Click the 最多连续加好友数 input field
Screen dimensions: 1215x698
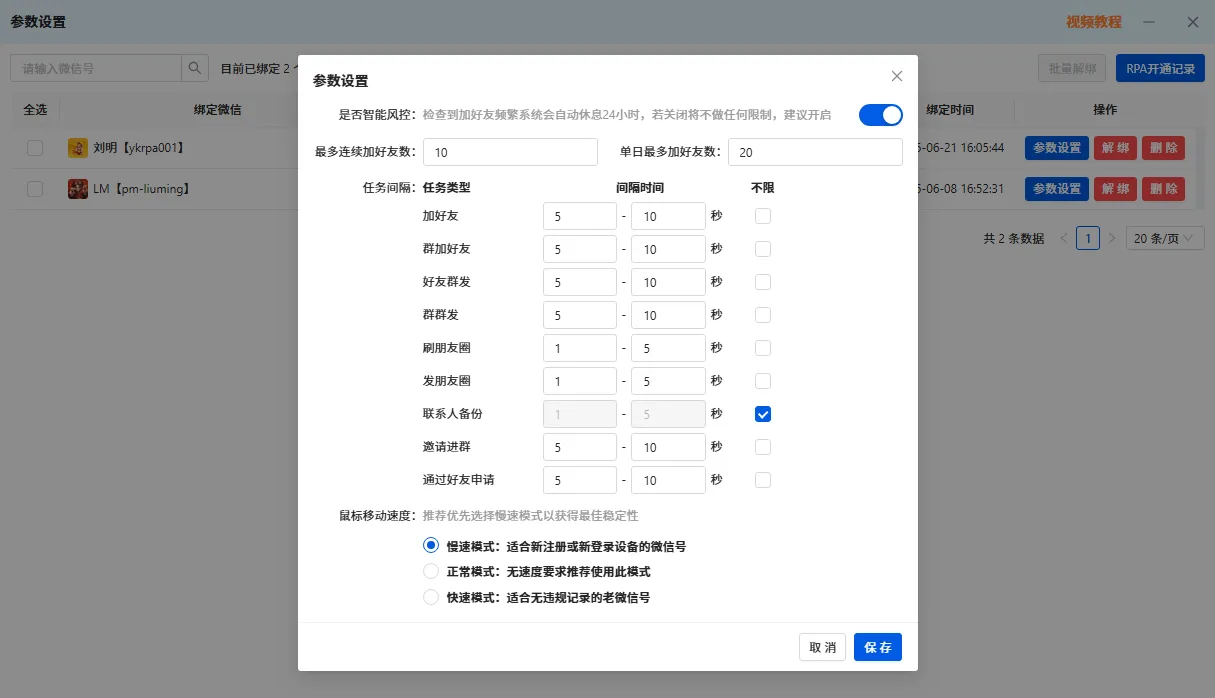510,151
